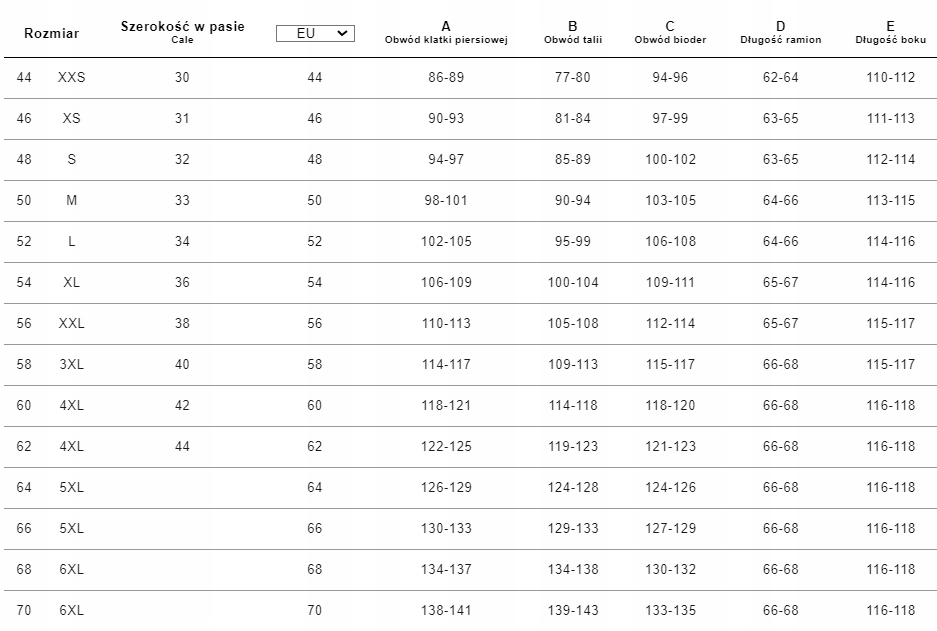The height and width of the screenshot is (631, 937).
Task: Click the XXL size label
Action: [72, 323]
